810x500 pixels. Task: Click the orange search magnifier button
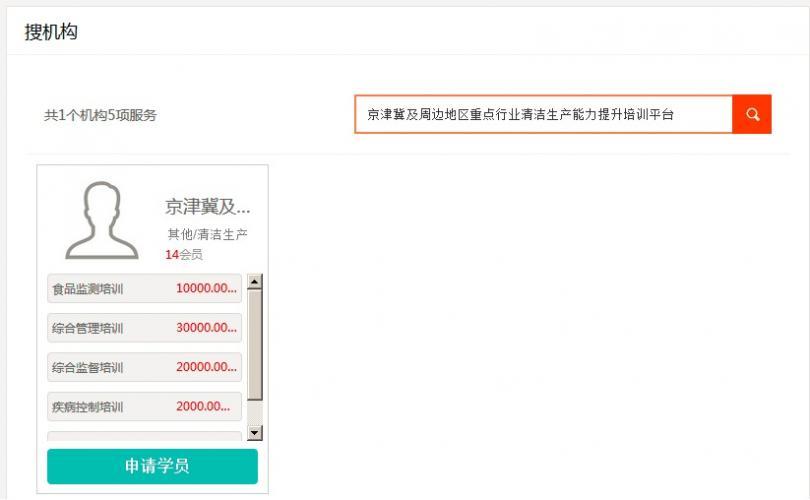pyautogui.click(x=752, y=114)
